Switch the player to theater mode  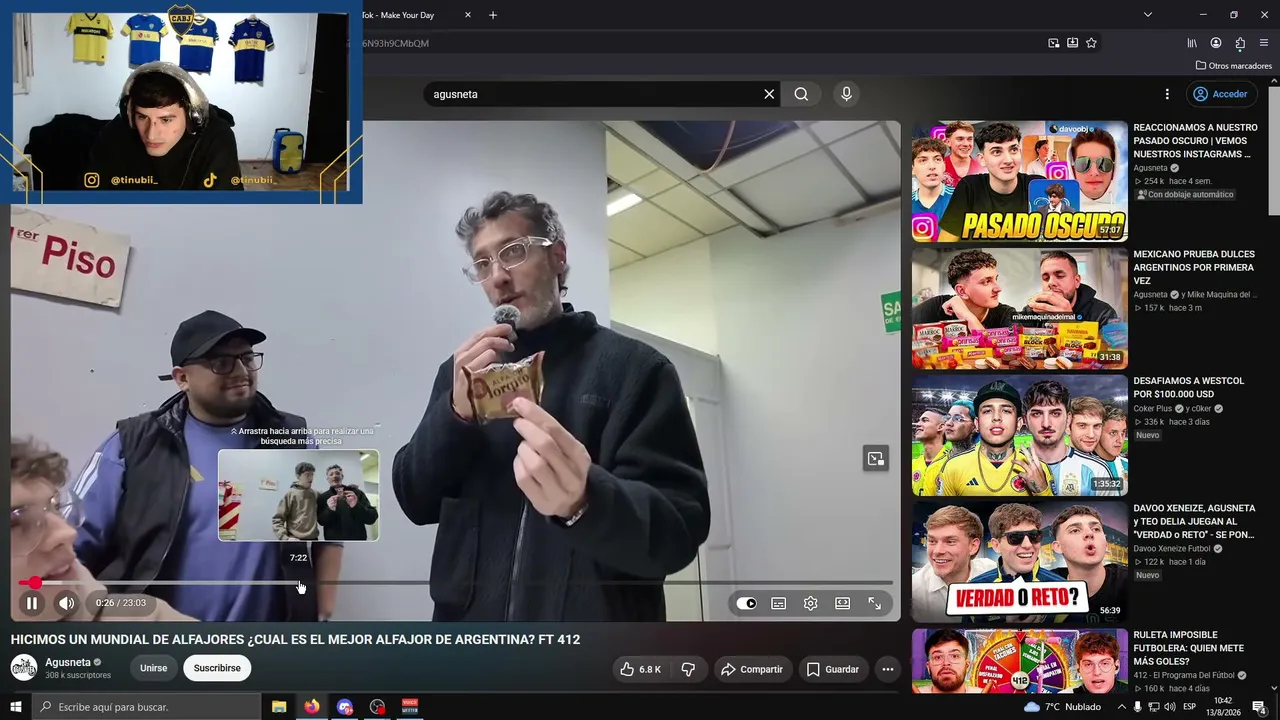843,603
